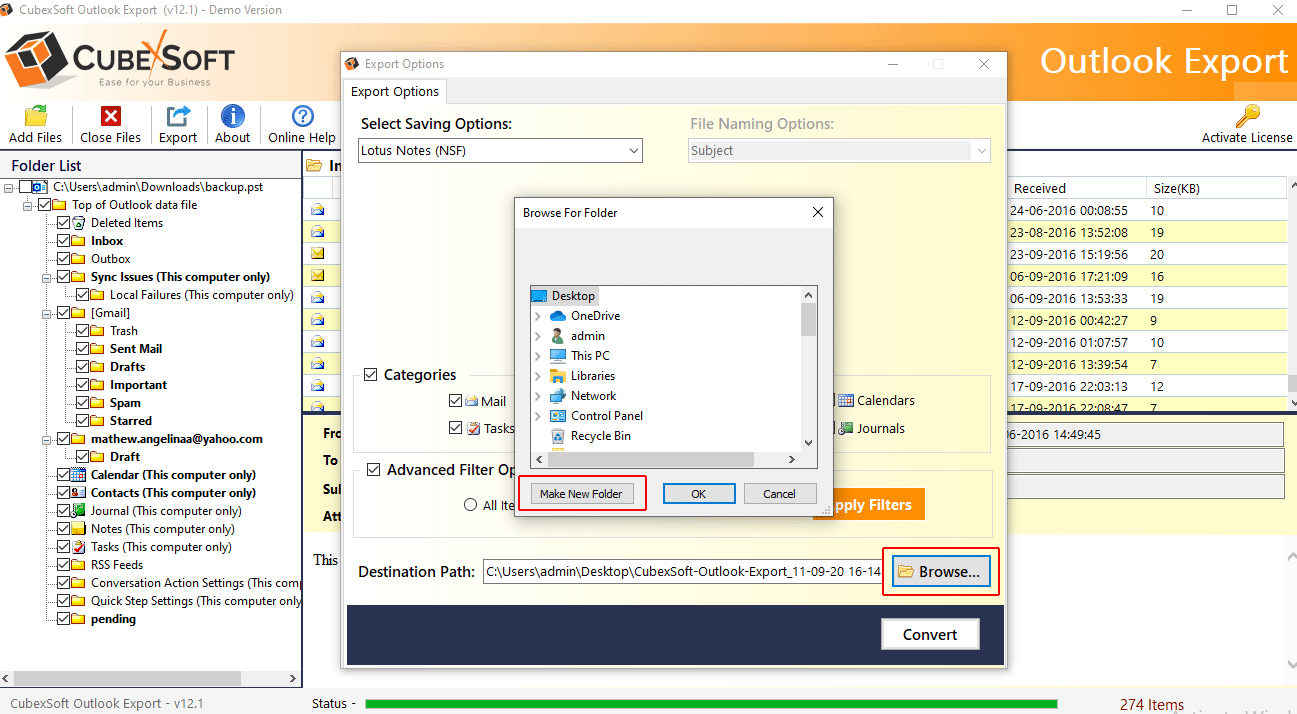The width and height of the screenshot is (1297, 714).
Task: Sort by the Size(KB) column header
Action: pyautogui.click(x=1216, y=188)
